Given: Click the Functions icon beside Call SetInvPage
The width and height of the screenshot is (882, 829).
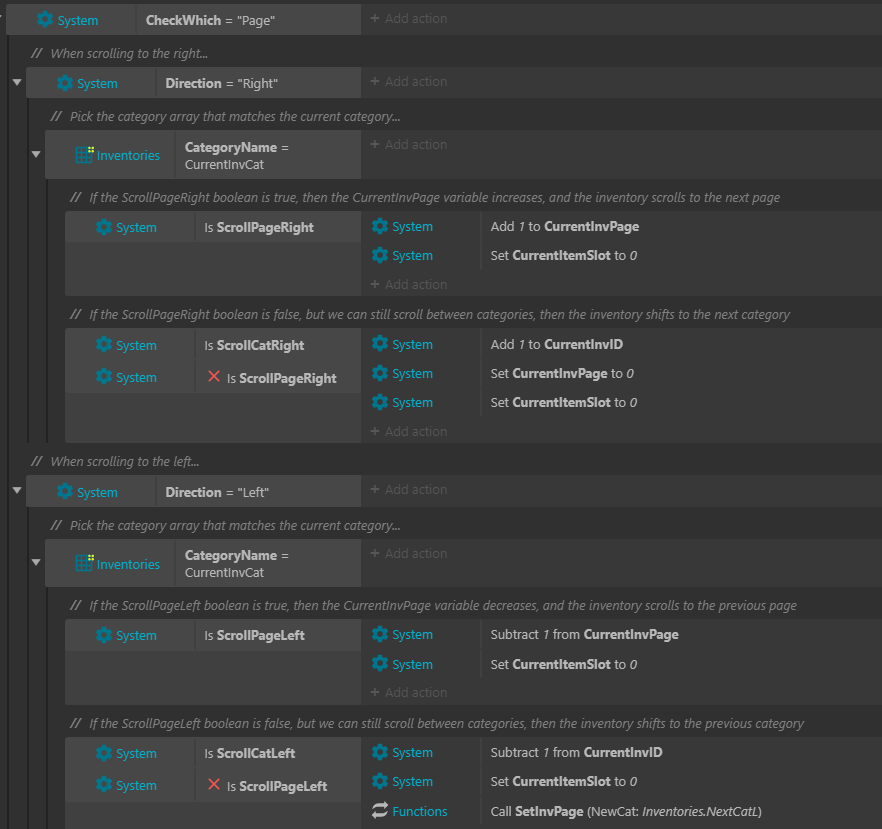Looking at the screenshot, I should [380, 811].
